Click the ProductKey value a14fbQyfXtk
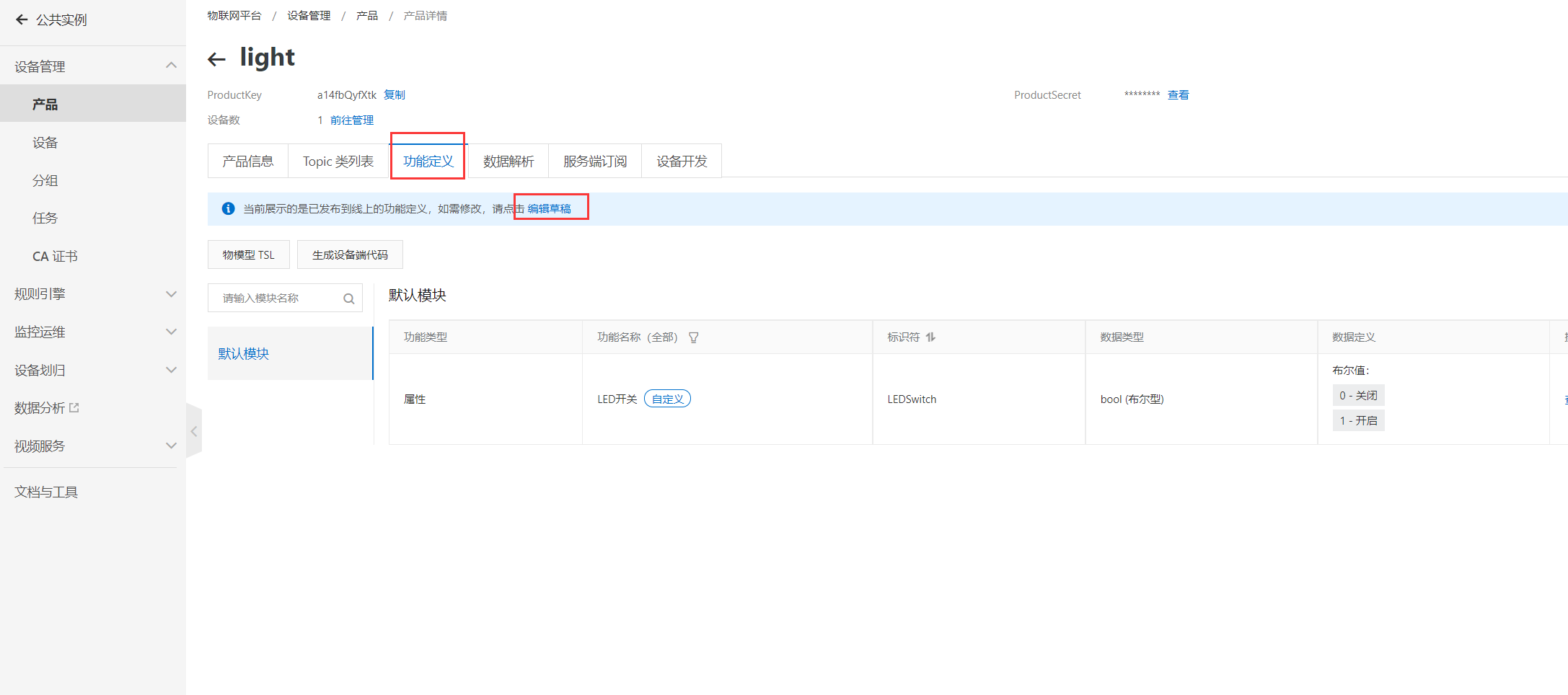This screenshot has height=695, width=1568. coord(347,94)
